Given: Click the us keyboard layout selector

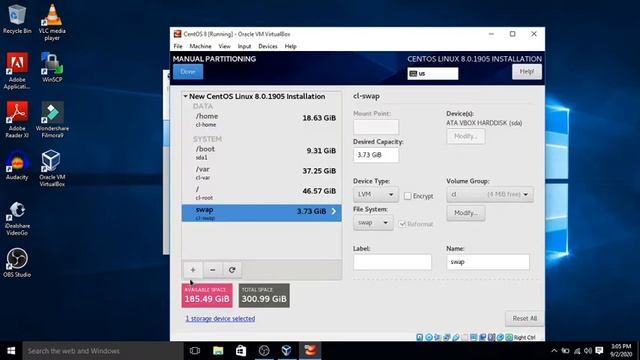Looking at the screenshot, I should 433,73.
